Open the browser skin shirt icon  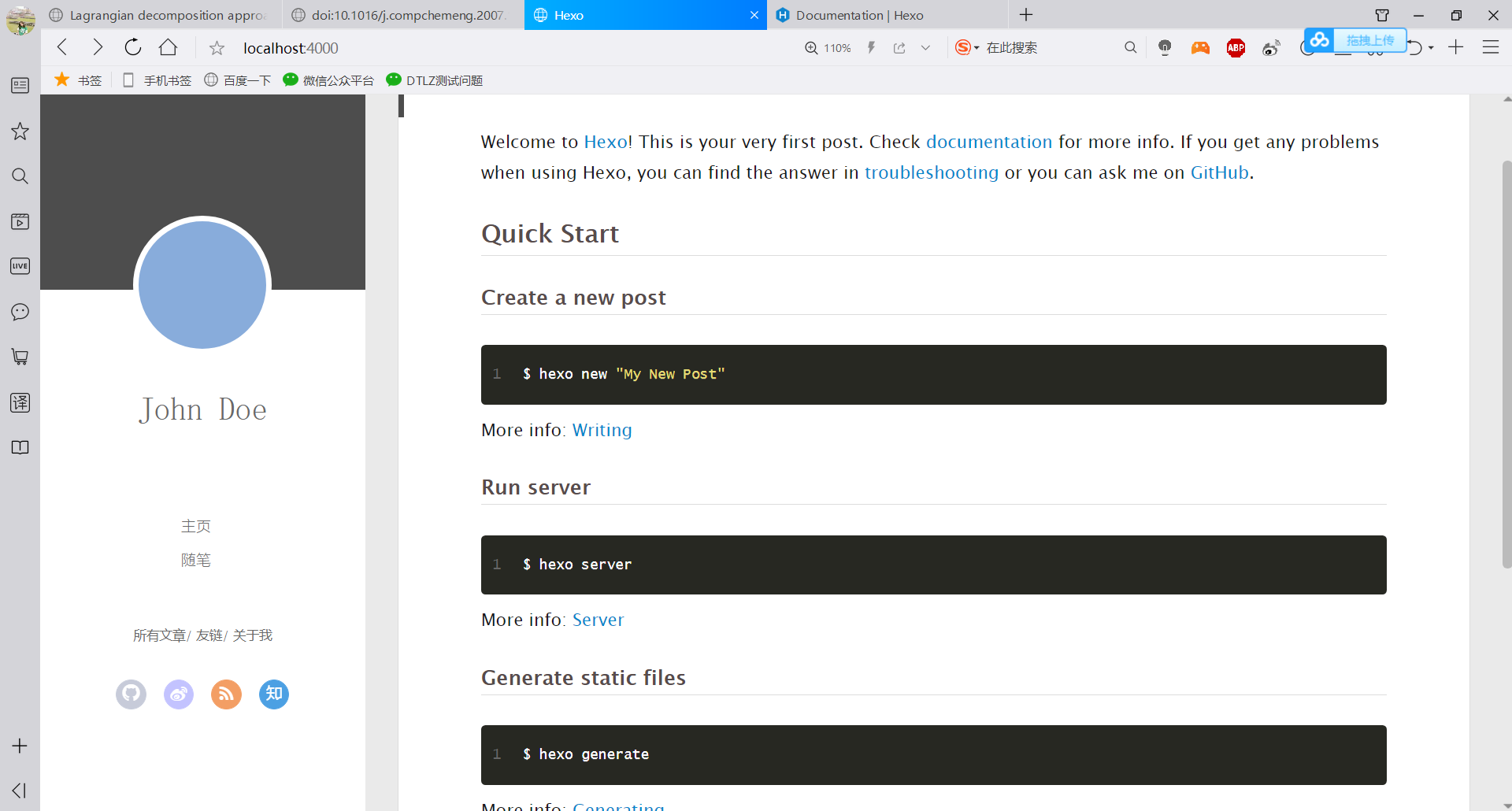(1382, 15)
